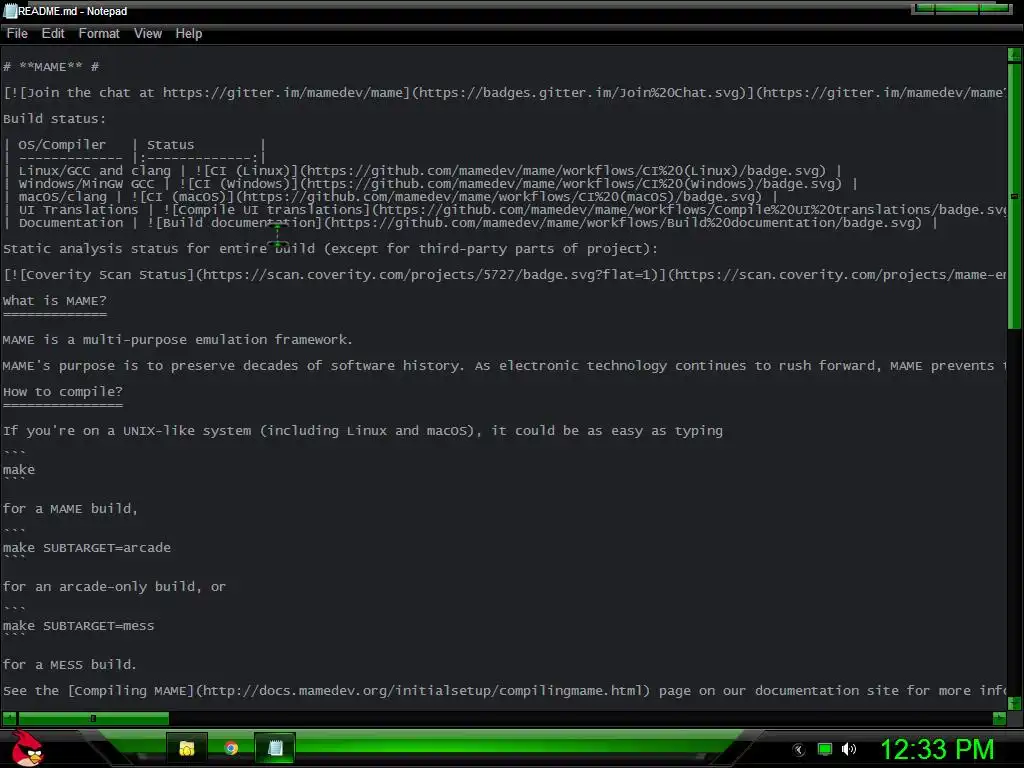Open the View menu
The image size is (1024, 768).
148,33
